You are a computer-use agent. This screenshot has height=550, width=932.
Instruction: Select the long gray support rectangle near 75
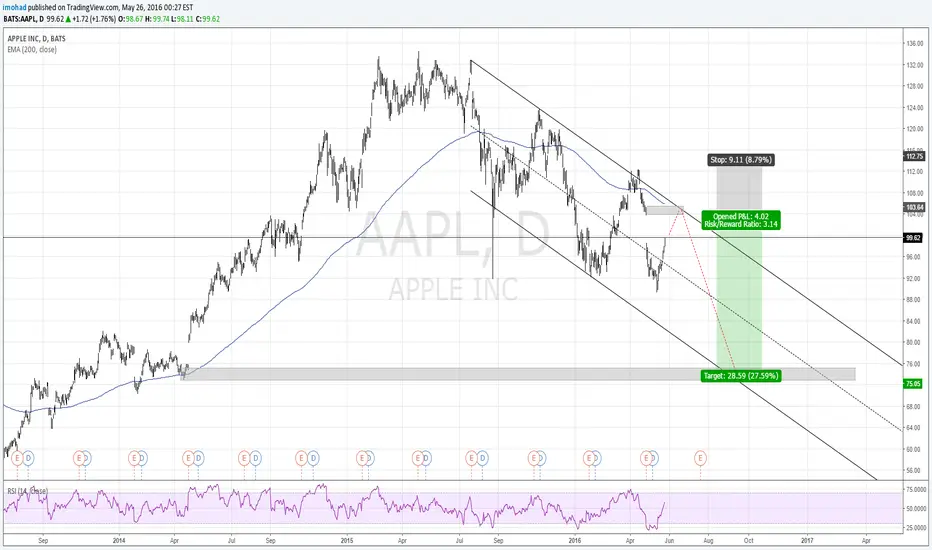coord(518,374)
